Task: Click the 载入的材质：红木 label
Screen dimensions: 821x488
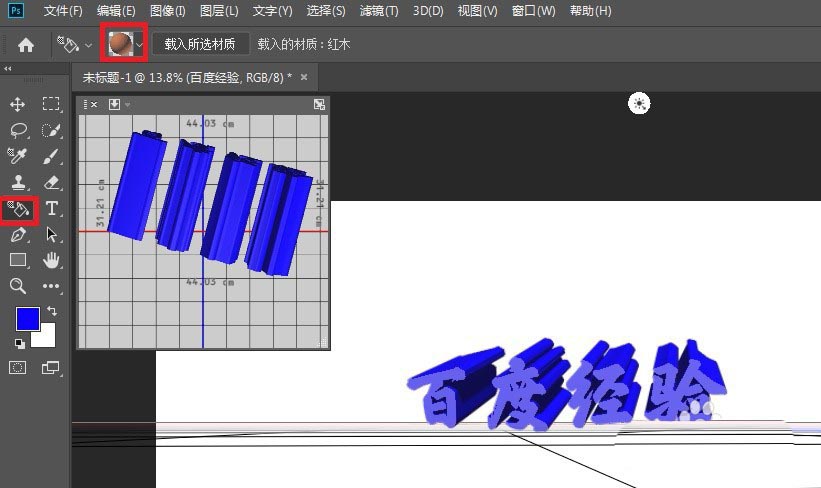Action: [304, 45]
